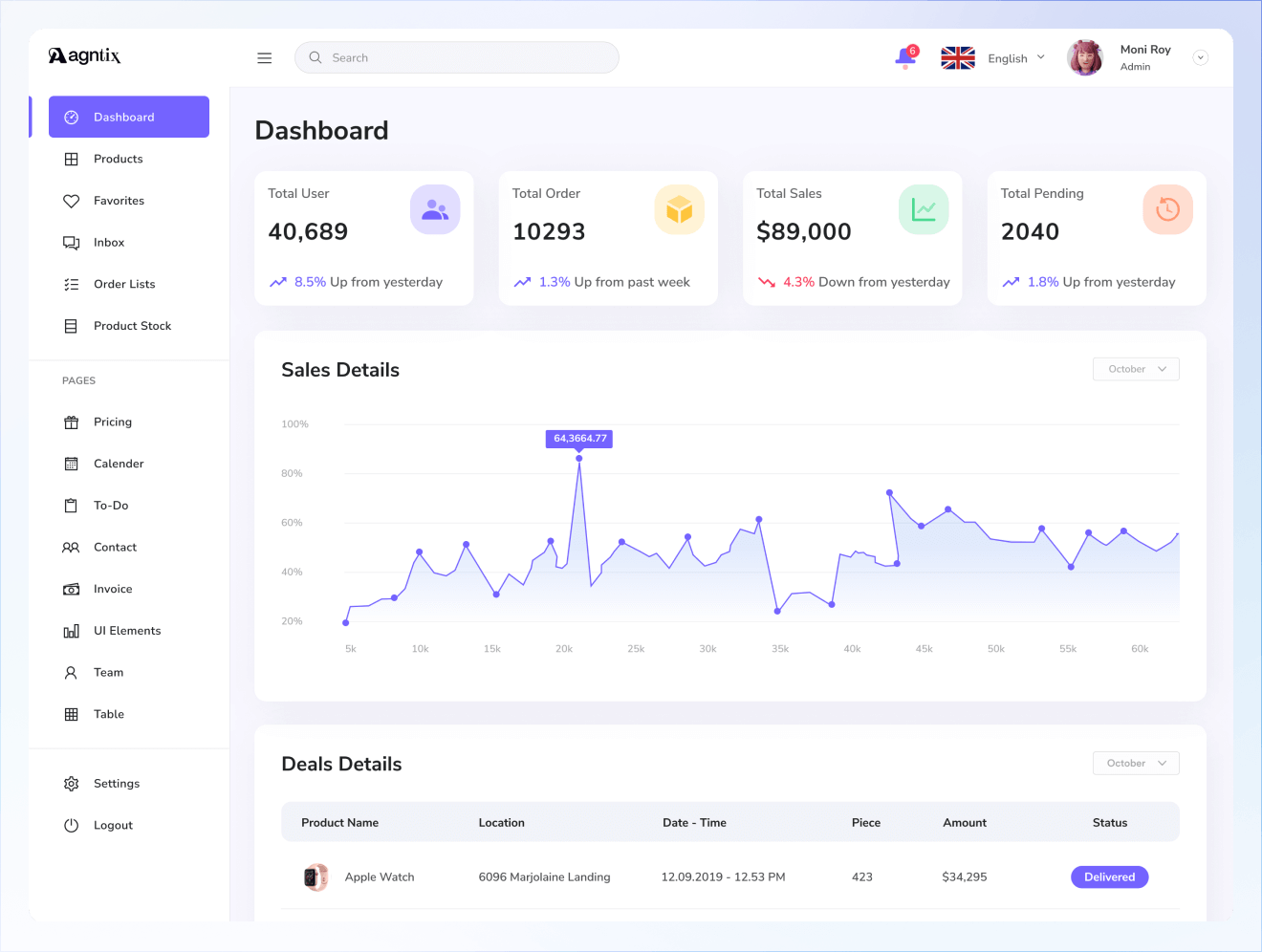The height and width of the screenshot is (952, 1262).
Task: Click the notification bell icon
Action: (x=904, y=57)
